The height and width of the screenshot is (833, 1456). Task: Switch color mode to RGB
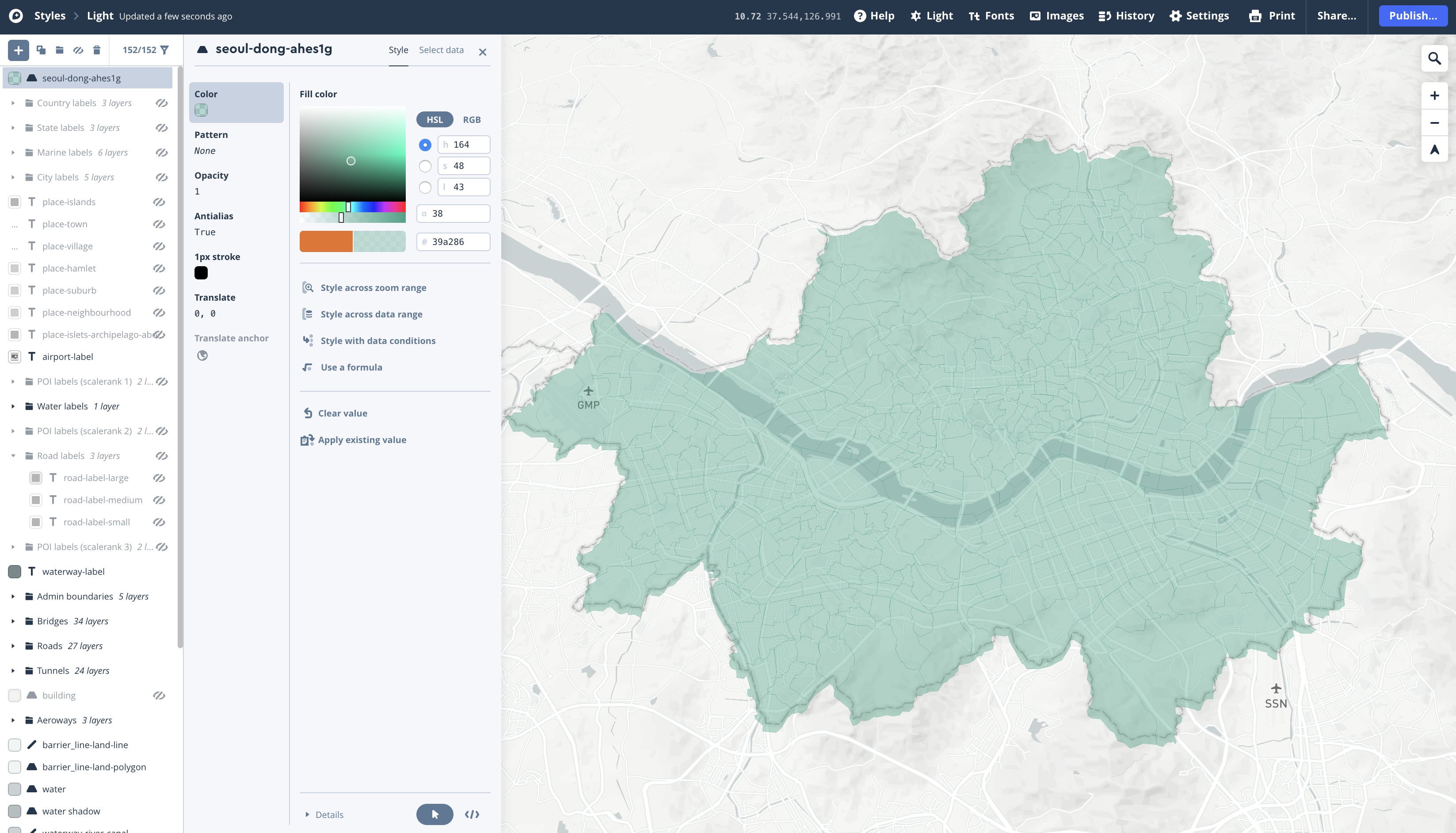coord(471,119)
